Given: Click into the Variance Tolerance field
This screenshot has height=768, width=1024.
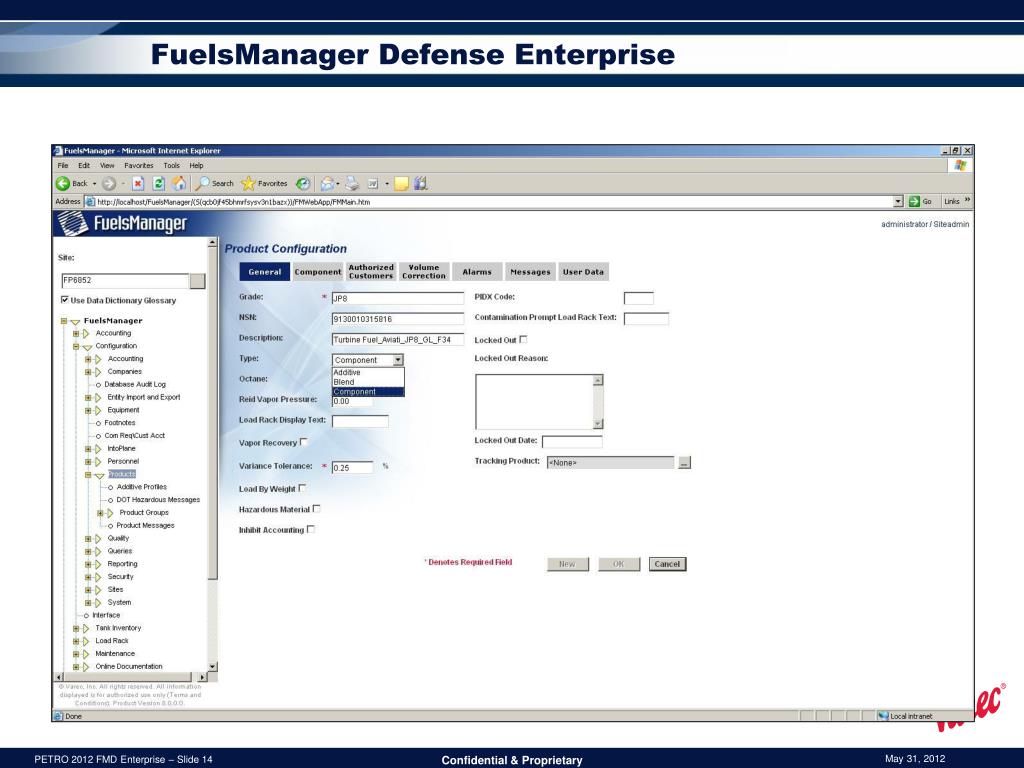Looking at the screenshot, I should pyautogui.click(x=353, y=468).
